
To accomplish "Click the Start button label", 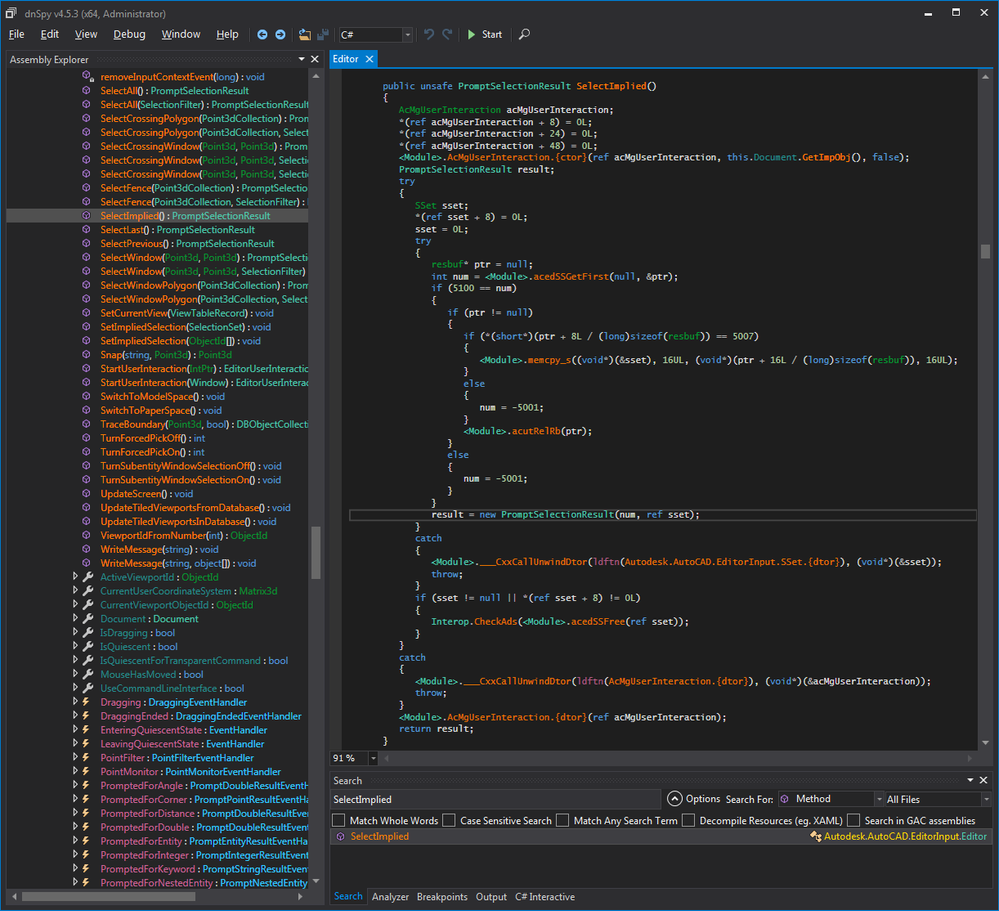I will click(x=492, y=34).
